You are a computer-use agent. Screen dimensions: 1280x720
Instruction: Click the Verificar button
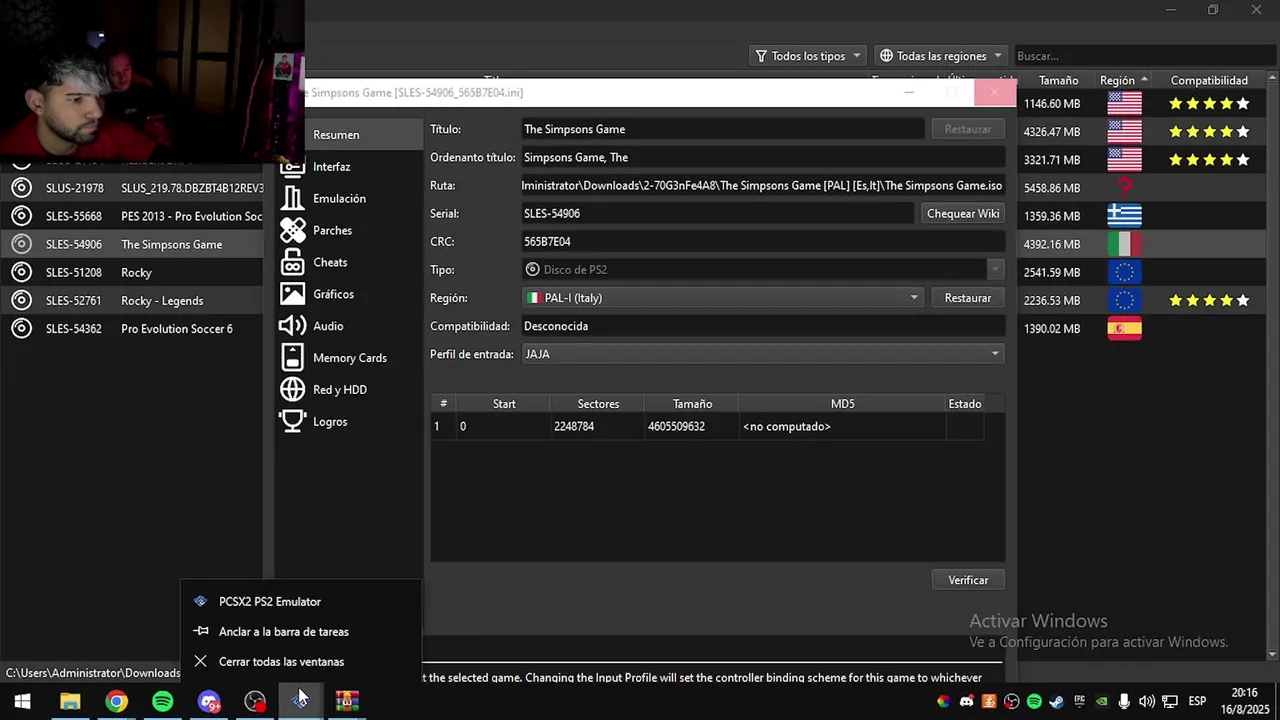pos(967,580)
